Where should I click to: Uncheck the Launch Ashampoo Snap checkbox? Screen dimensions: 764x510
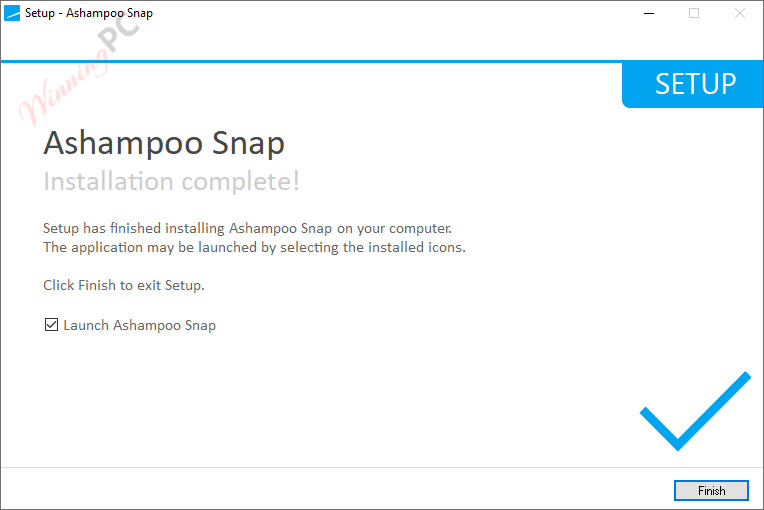point(51,324)
